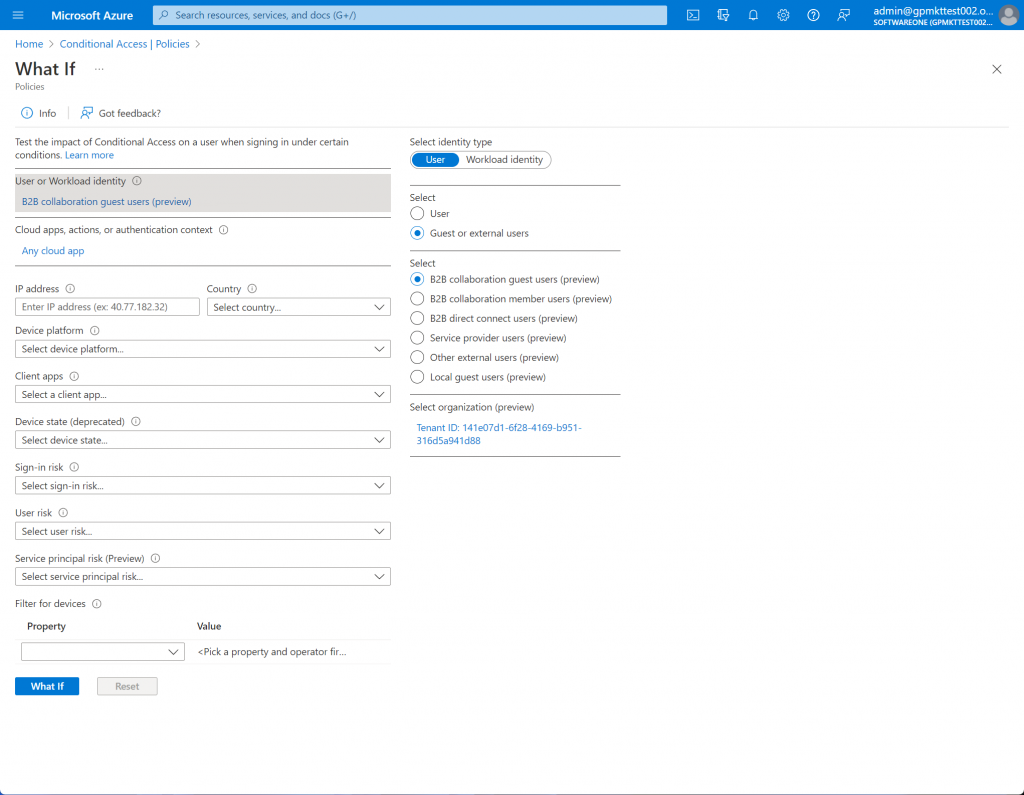The height and width of the screenshot is (795, 1024).
Task: Select 'B2B direct connect users' option
Action: click(x=417, y=318)
